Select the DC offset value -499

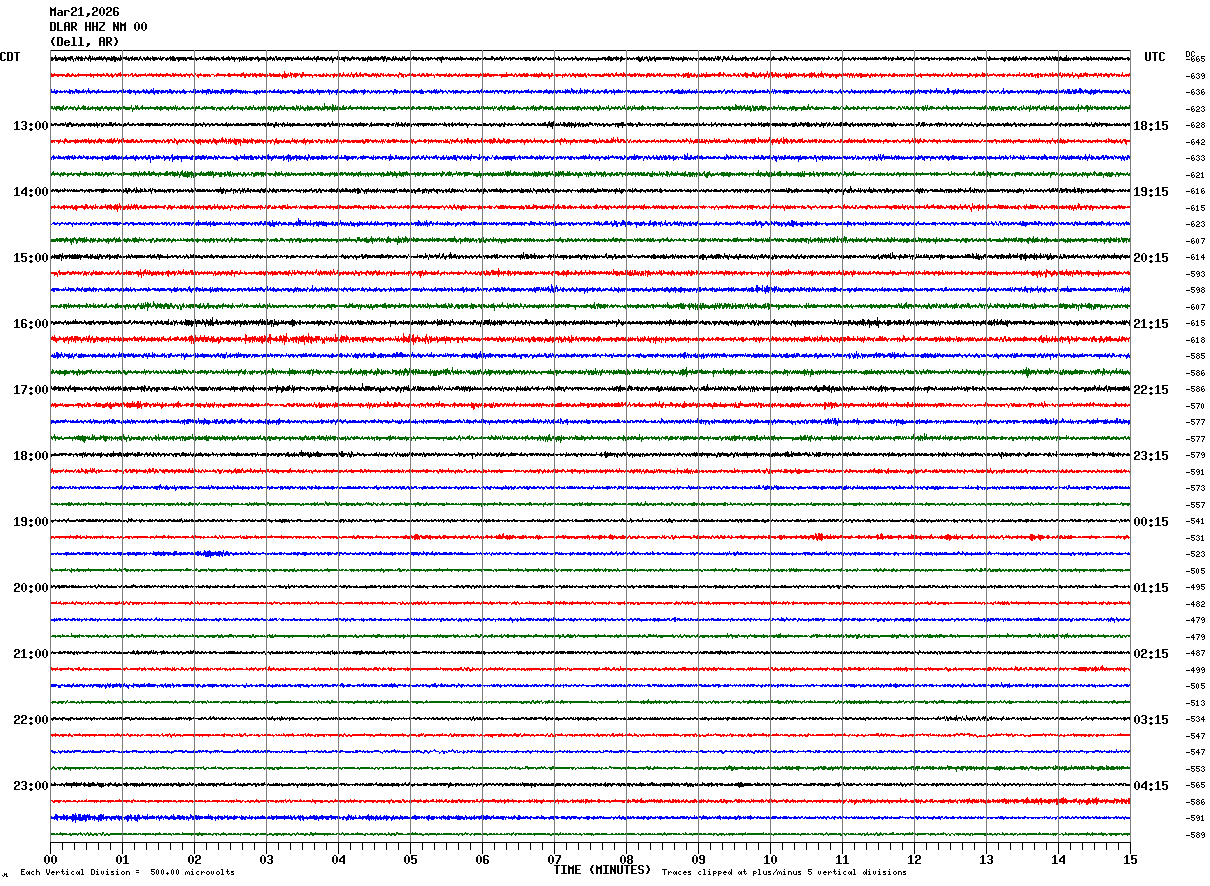pyautogui.click(x=1195, y=670)
